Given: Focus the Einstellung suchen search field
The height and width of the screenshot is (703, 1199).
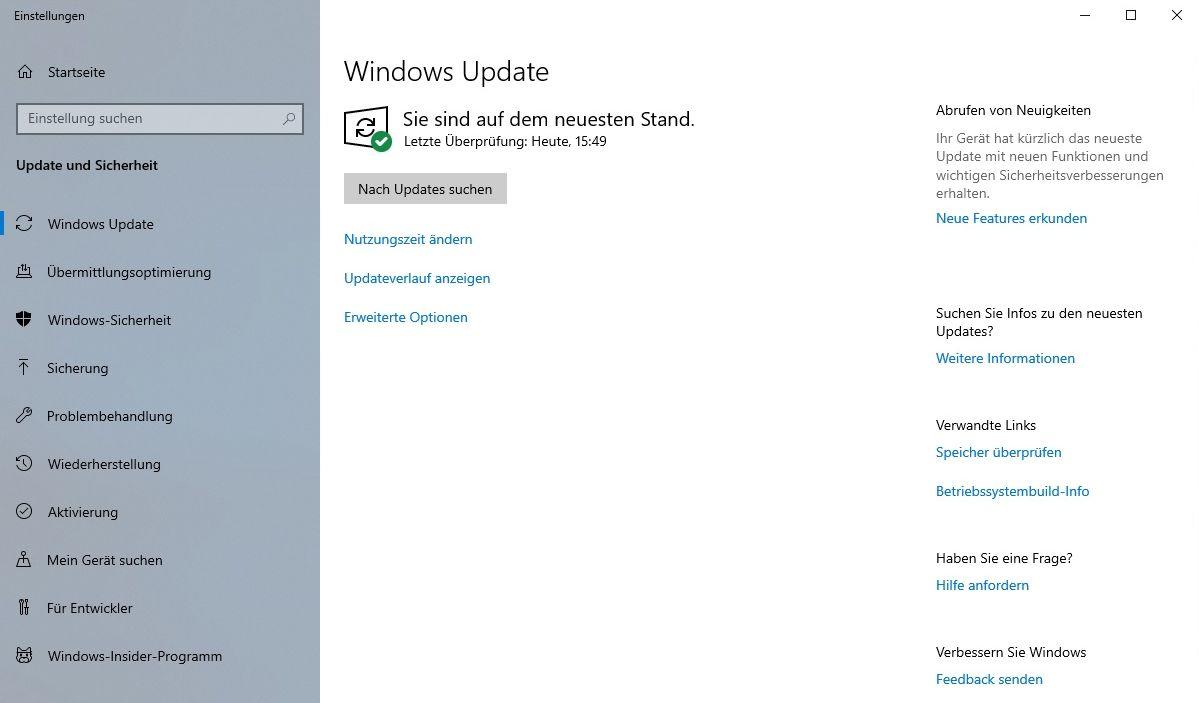Looking at the screenshot, I should click(160, 119).
